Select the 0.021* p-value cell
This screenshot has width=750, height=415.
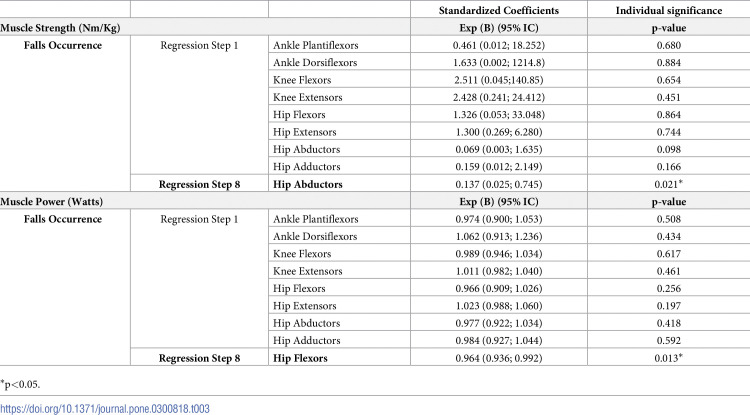coord(669,184)
